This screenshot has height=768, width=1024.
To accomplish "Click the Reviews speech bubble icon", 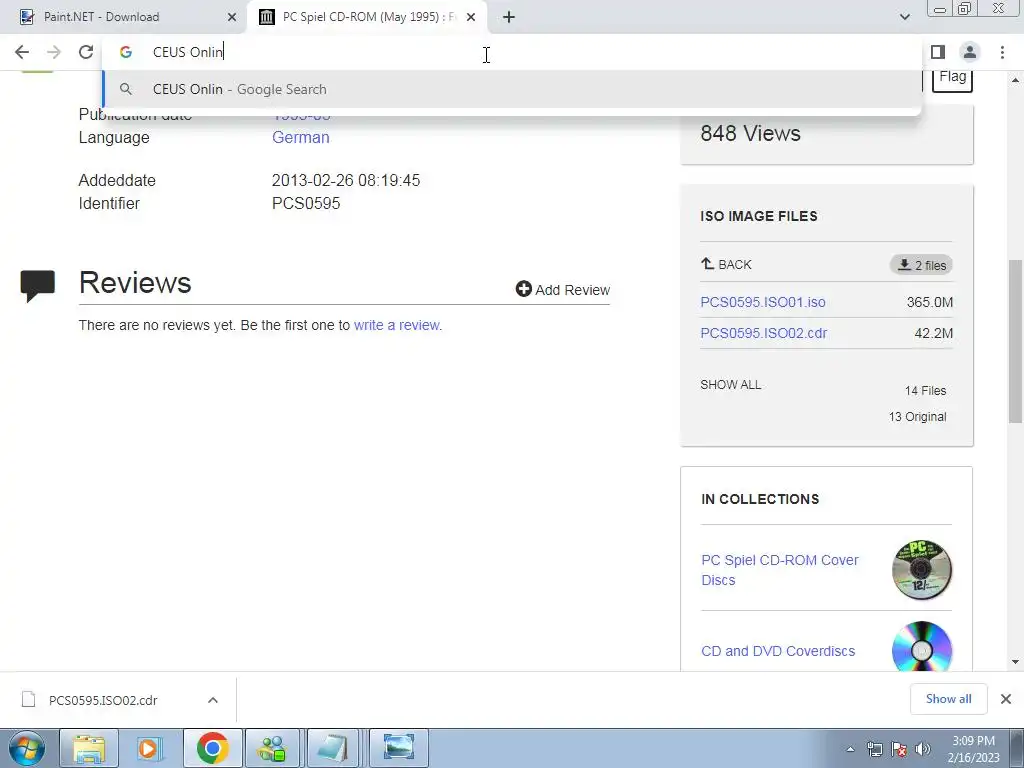I will 38,285.
